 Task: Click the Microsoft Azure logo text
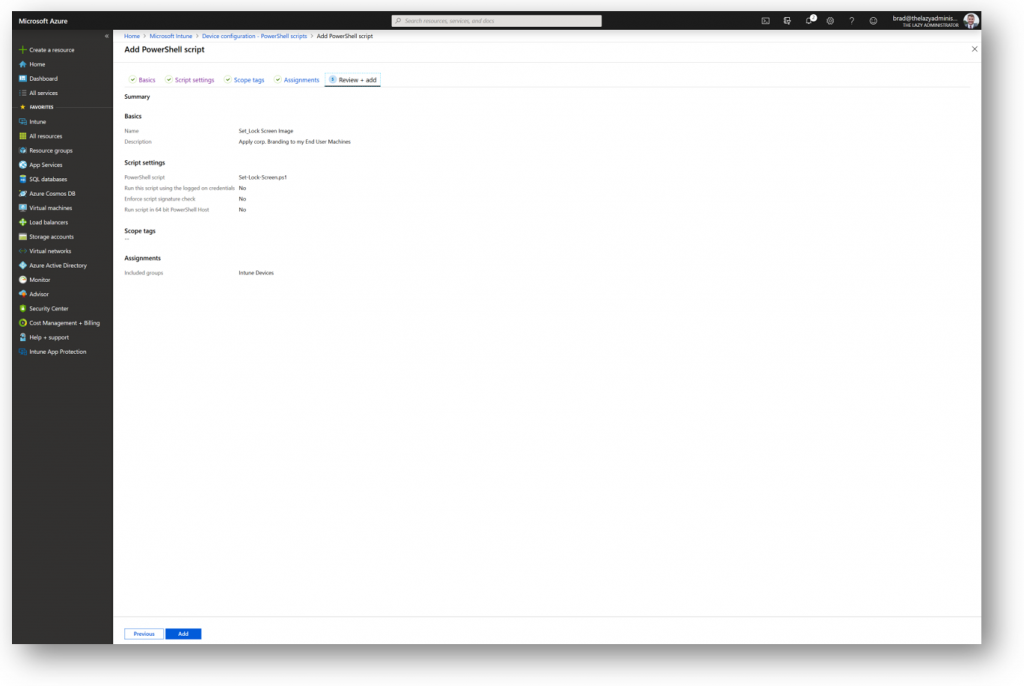click(x=43, y=21)
